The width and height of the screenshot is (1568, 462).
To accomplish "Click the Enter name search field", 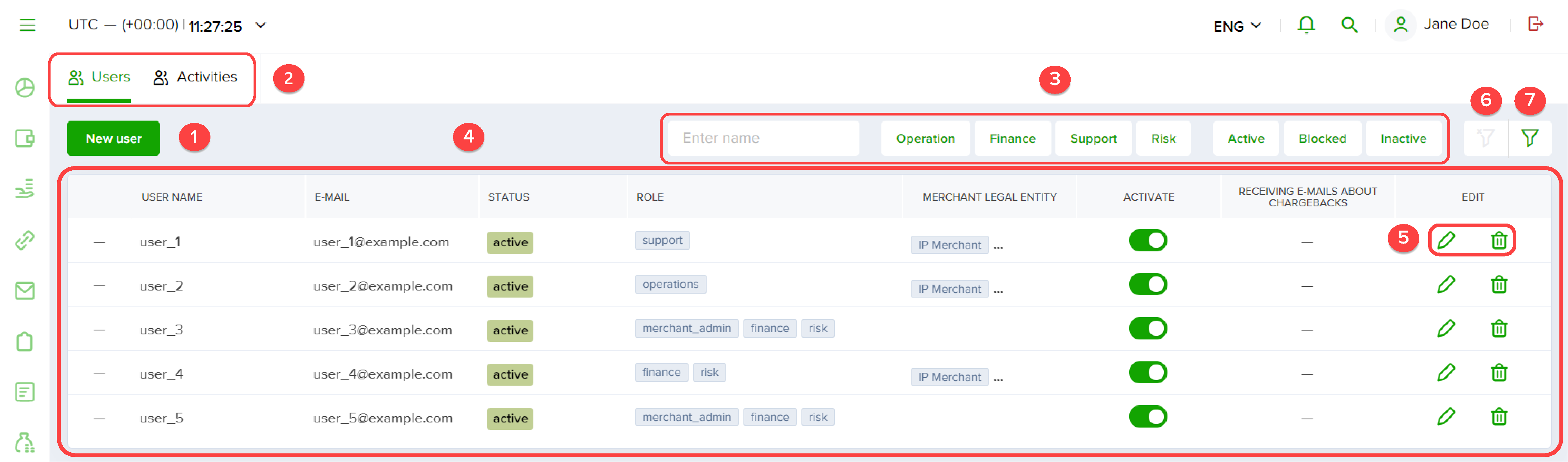I will (763, 139).
